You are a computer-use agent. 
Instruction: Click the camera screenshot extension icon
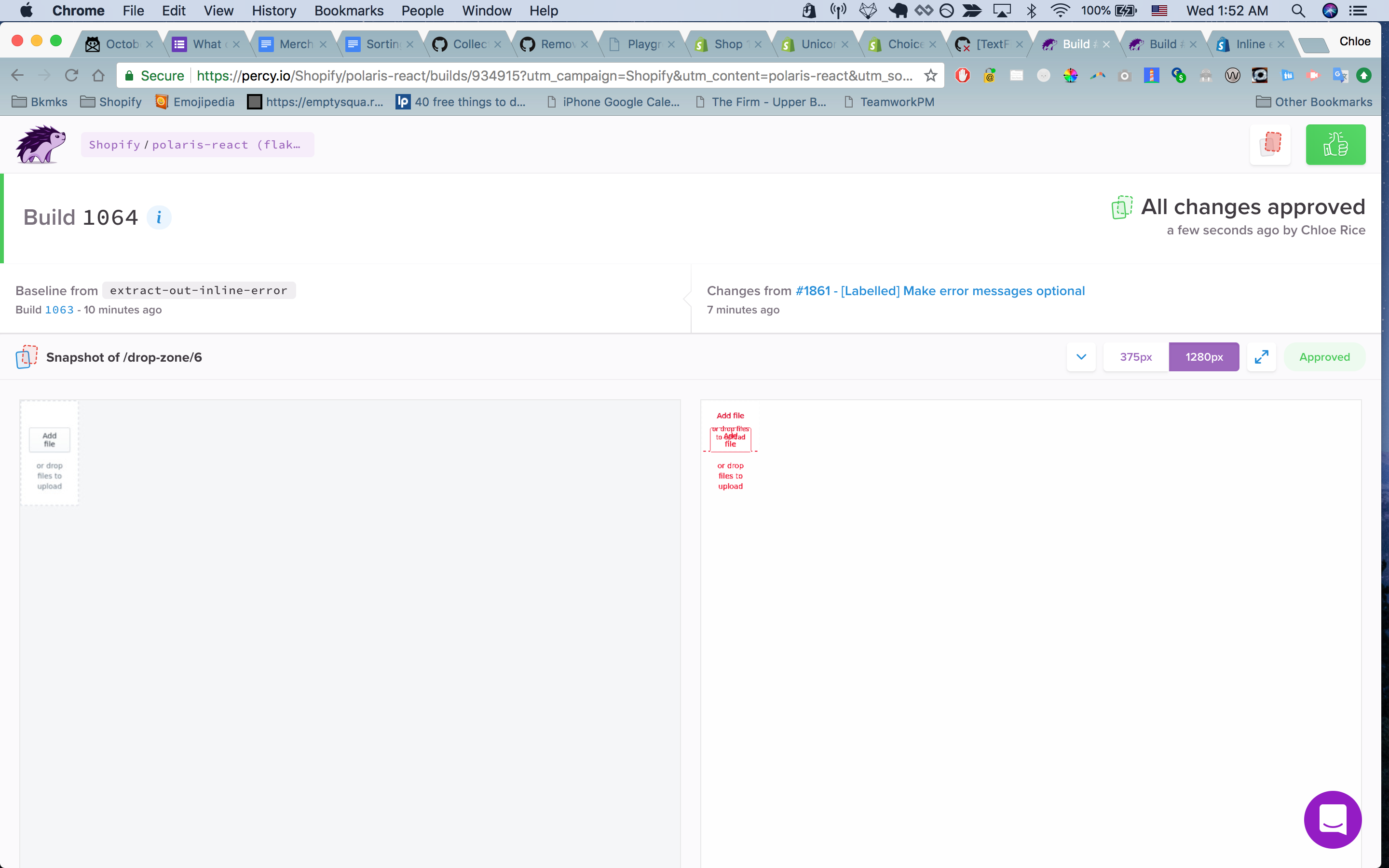tap(1124, 75)
